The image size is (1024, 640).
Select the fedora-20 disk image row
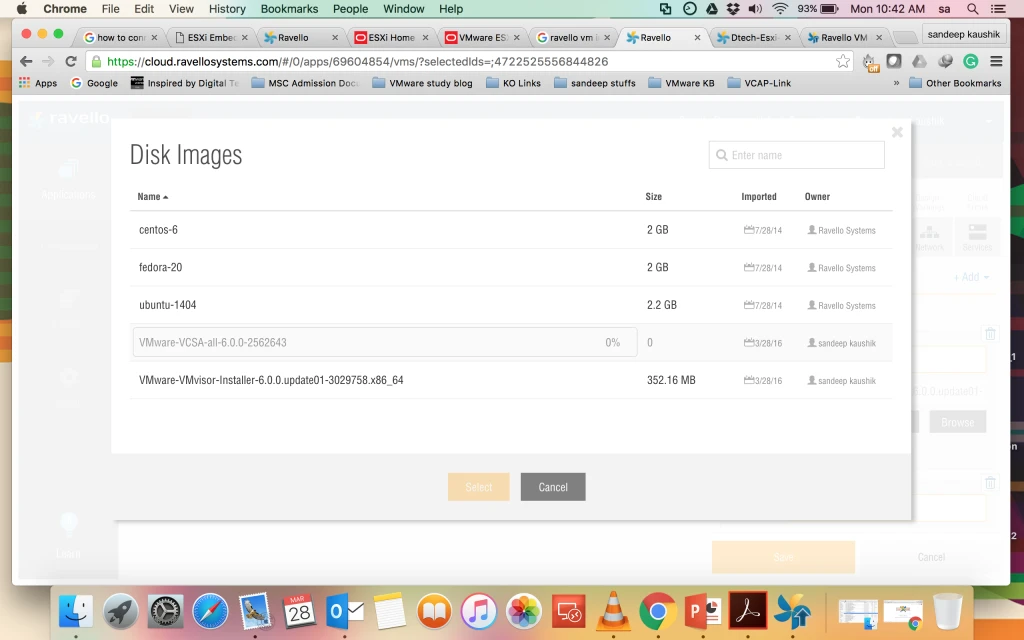coord(511,267)
